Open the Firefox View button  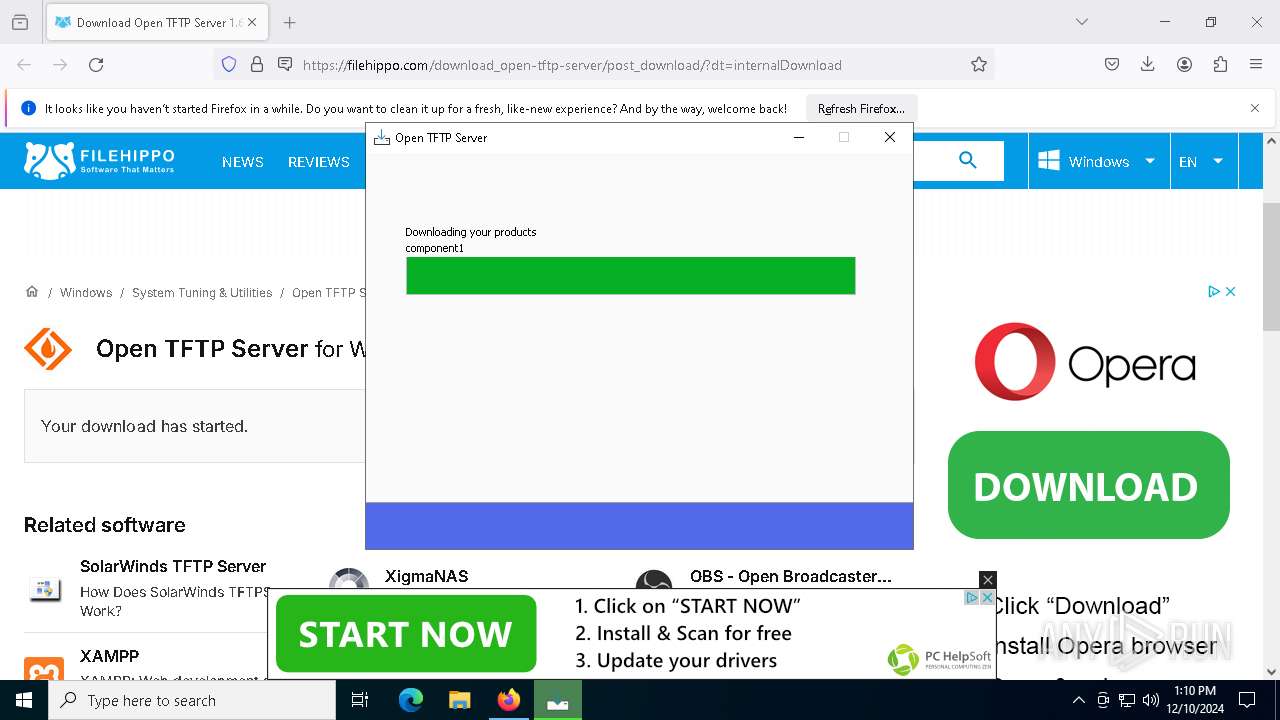tap(20, 22)
